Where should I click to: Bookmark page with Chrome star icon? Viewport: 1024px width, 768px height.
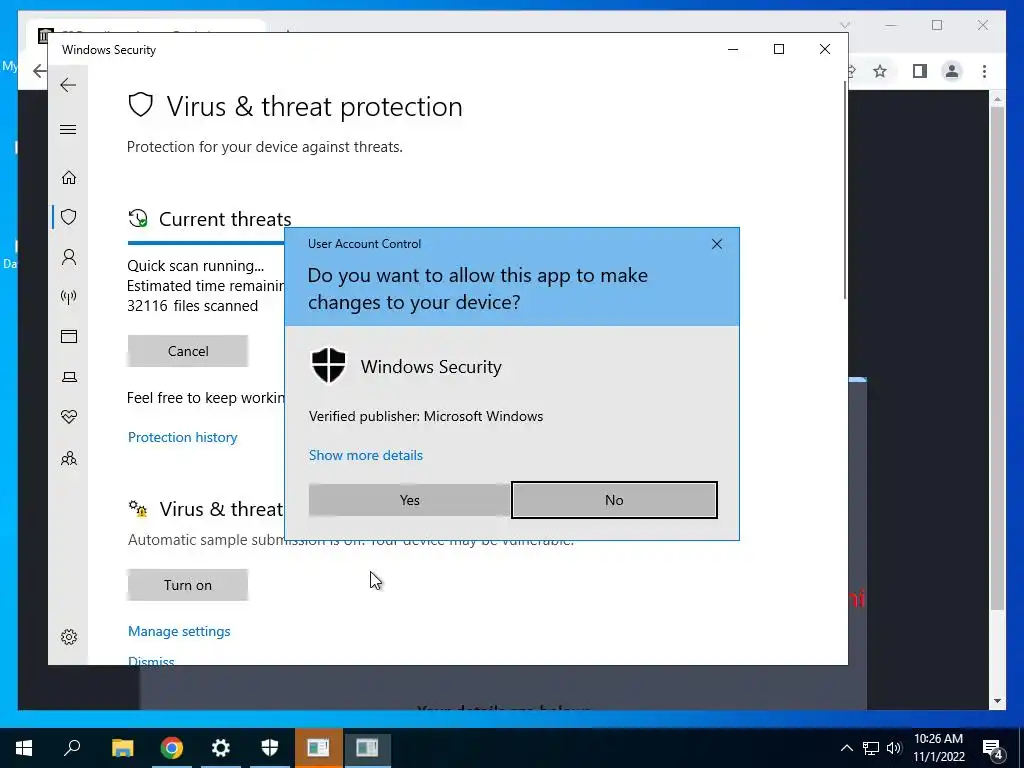click(x=880, y=71)
